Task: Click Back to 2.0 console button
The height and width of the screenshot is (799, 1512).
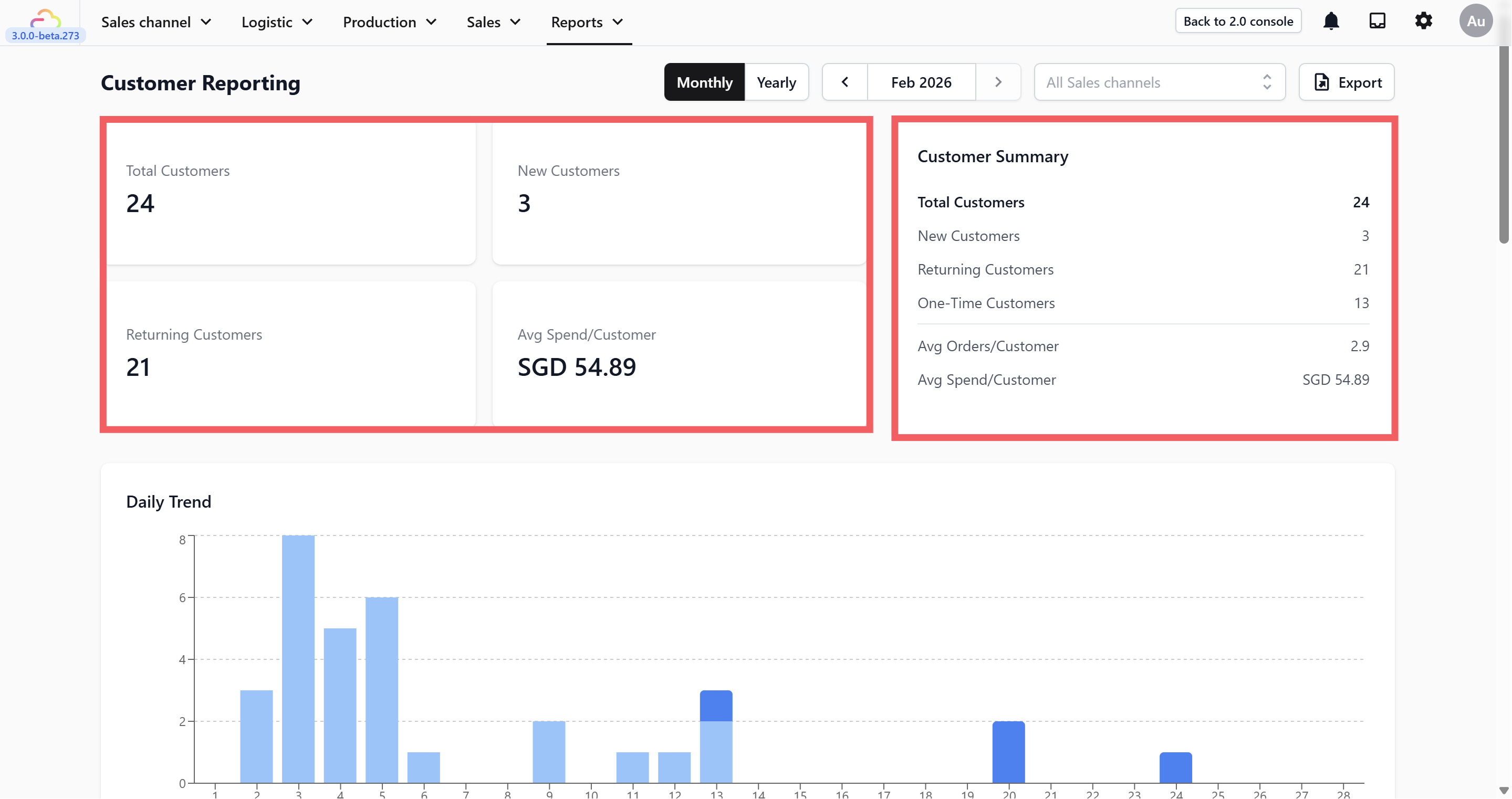Action: click(1237, 21)
